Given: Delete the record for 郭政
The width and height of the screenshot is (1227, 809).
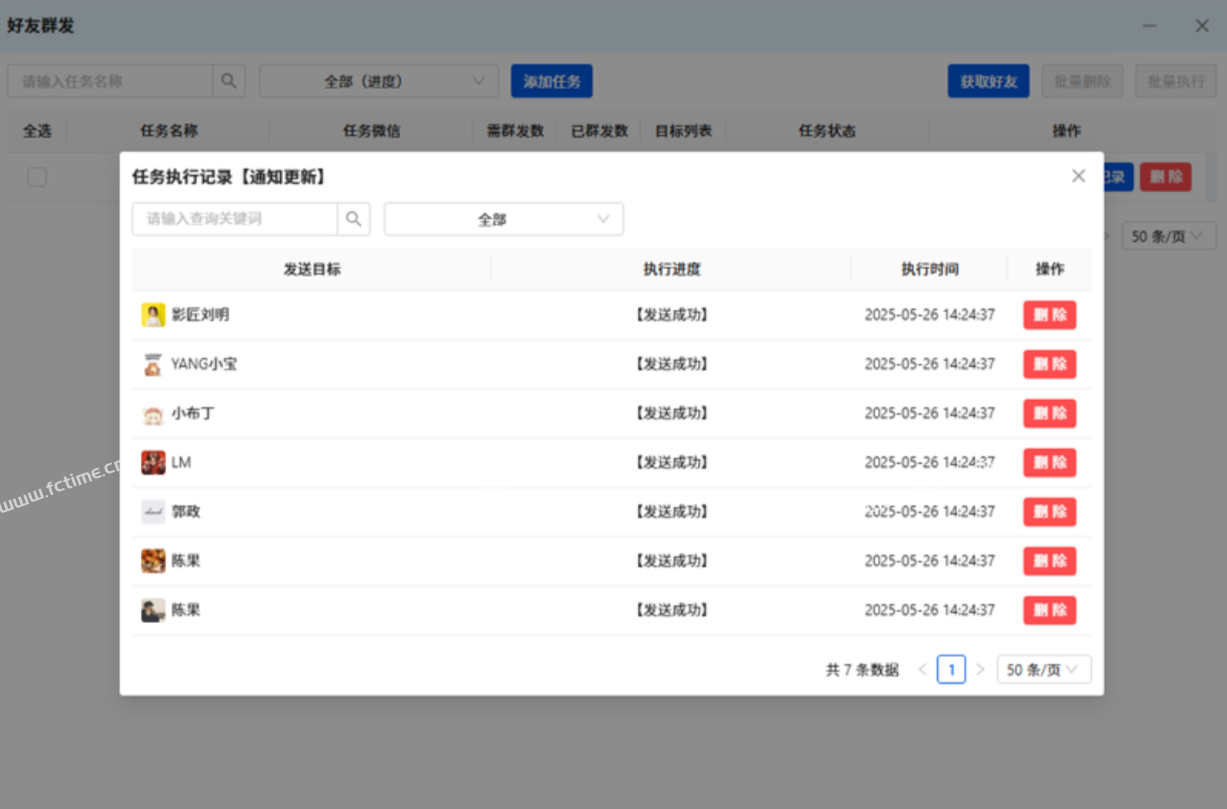Looking at the screenshot, I should 1050,511.
